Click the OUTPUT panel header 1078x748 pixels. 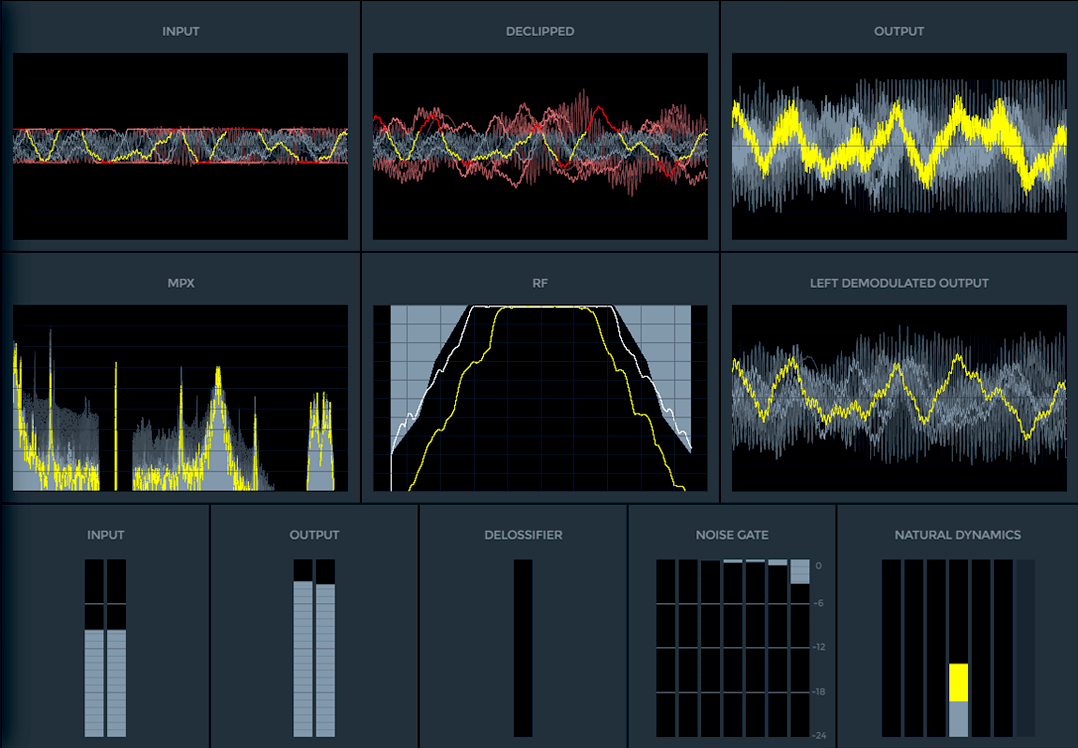898,31
